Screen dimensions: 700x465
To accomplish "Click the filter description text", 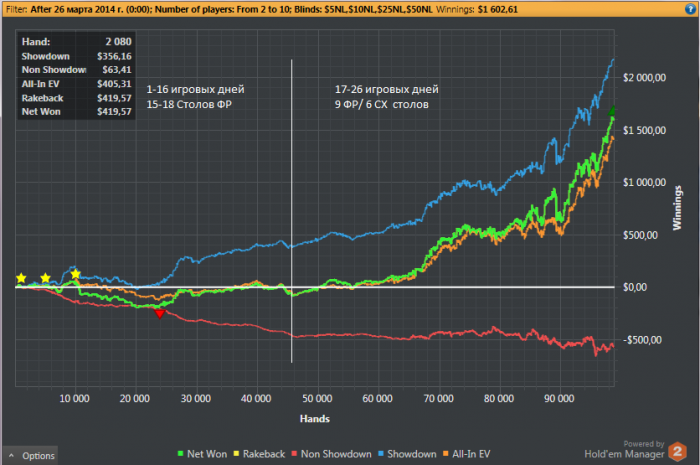I will click(231, 9).
